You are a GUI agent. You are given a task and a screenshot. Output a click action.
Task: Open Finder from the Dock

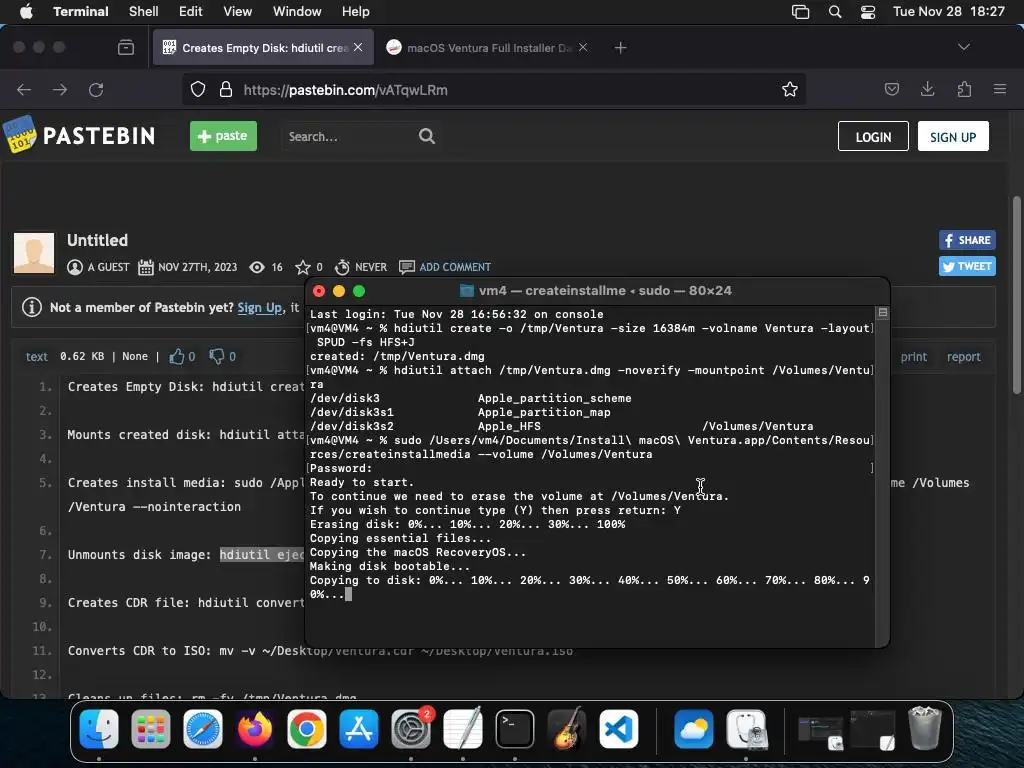coord(99,729)
